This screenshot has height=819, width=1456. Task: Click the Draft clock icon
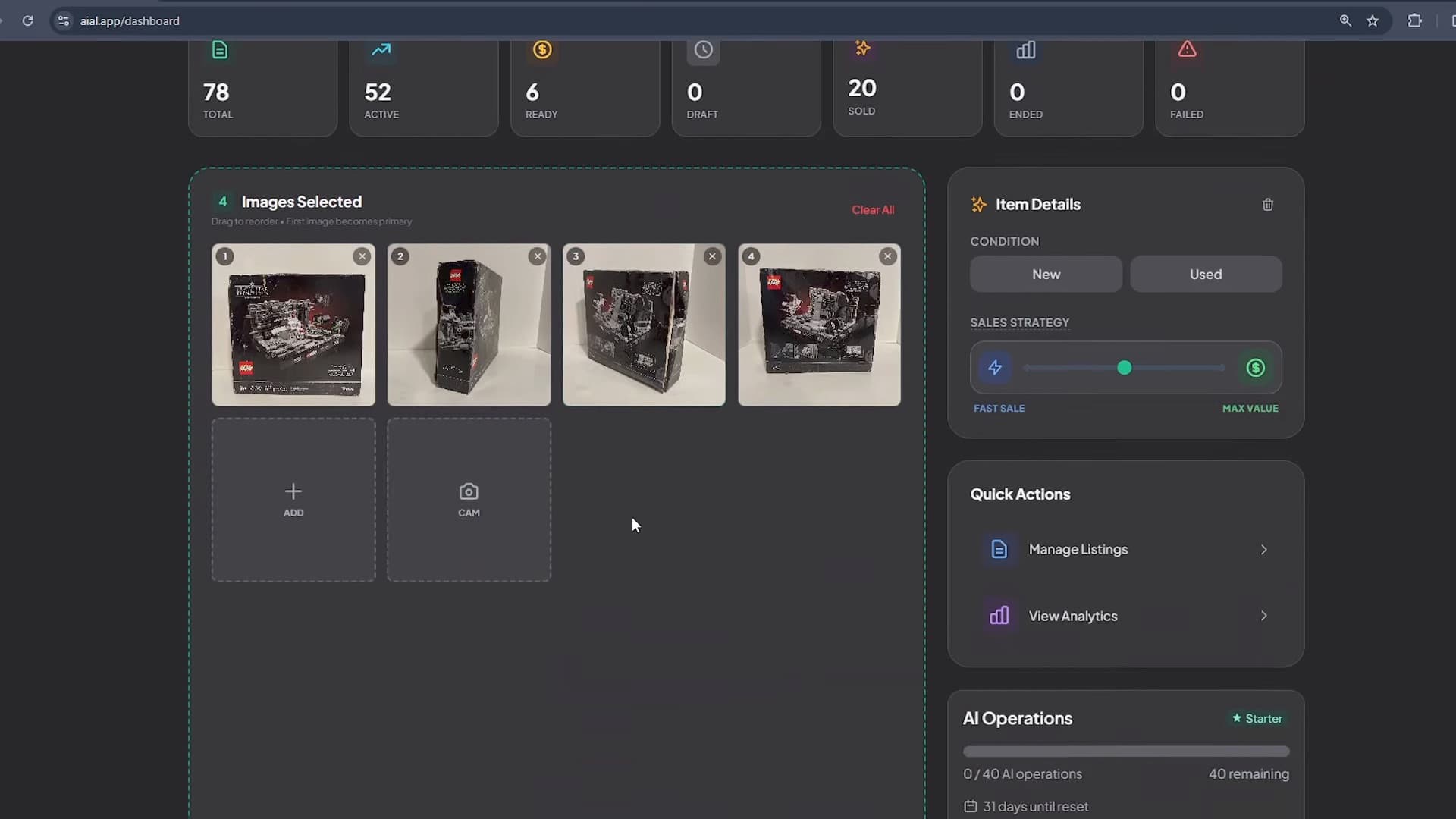(704, 50)
